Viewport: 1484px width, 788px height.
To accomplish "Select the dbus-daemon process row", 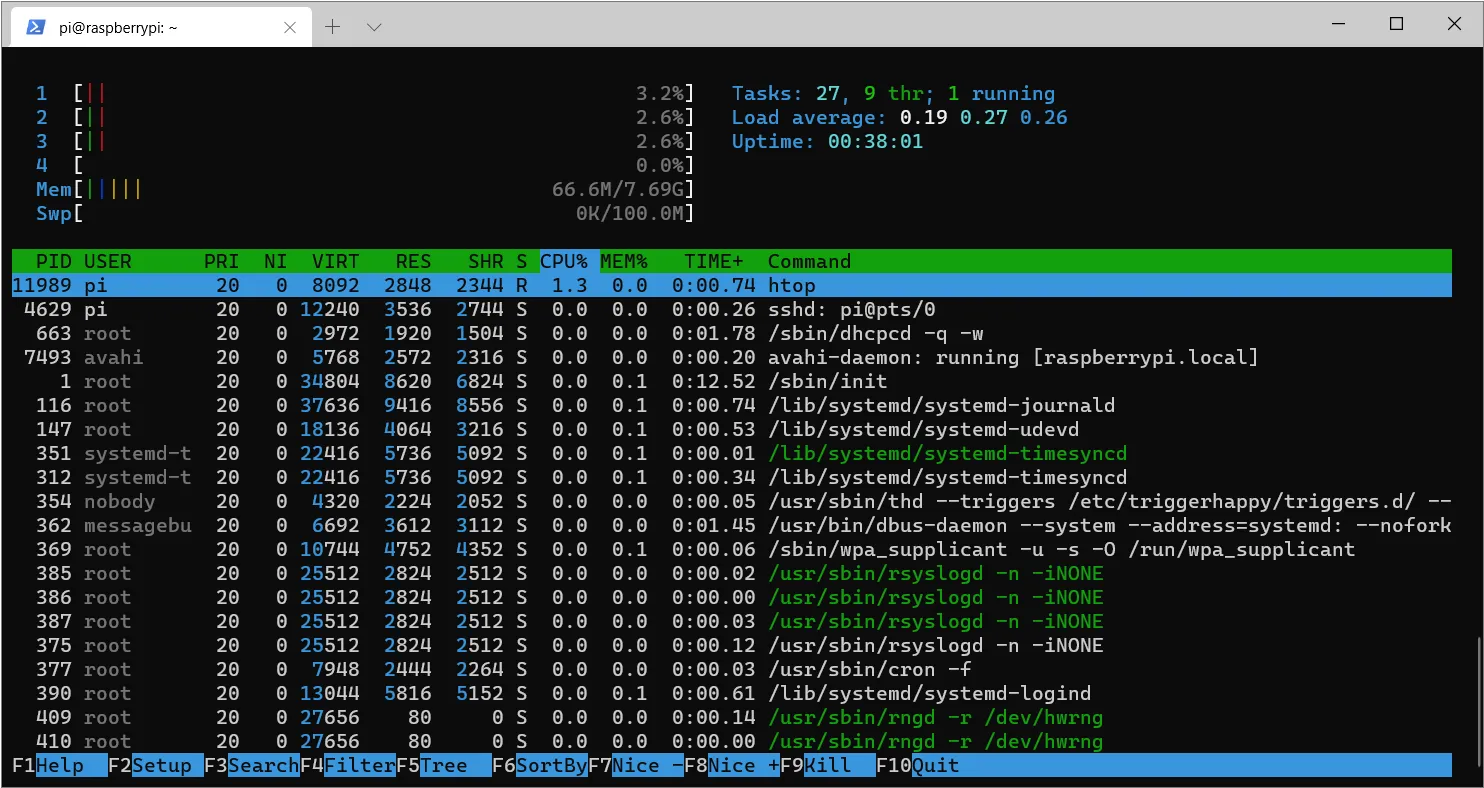I will click(732, 525).
